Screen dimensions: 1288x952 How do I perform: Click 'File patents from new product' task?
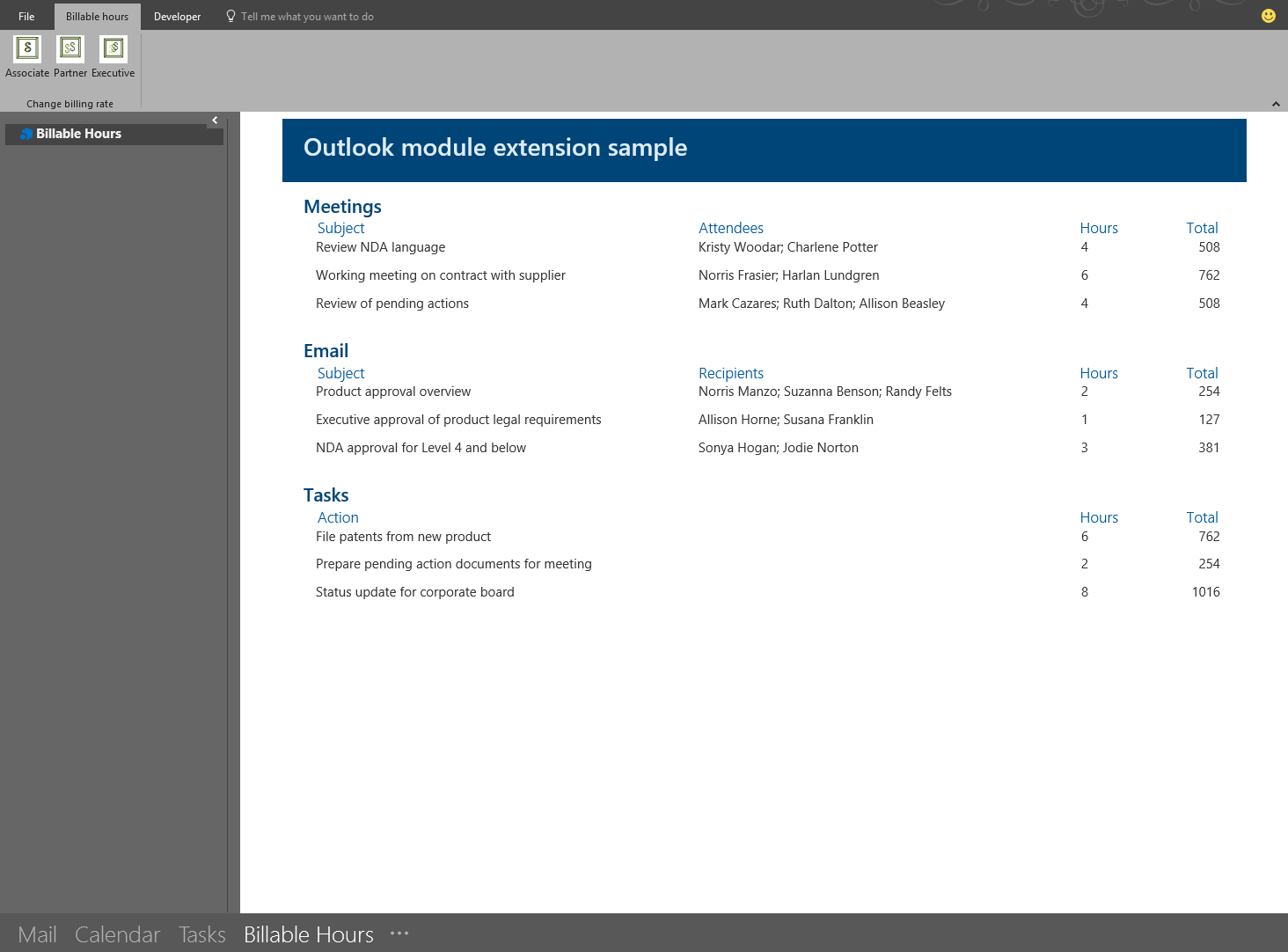click(403, 537)
